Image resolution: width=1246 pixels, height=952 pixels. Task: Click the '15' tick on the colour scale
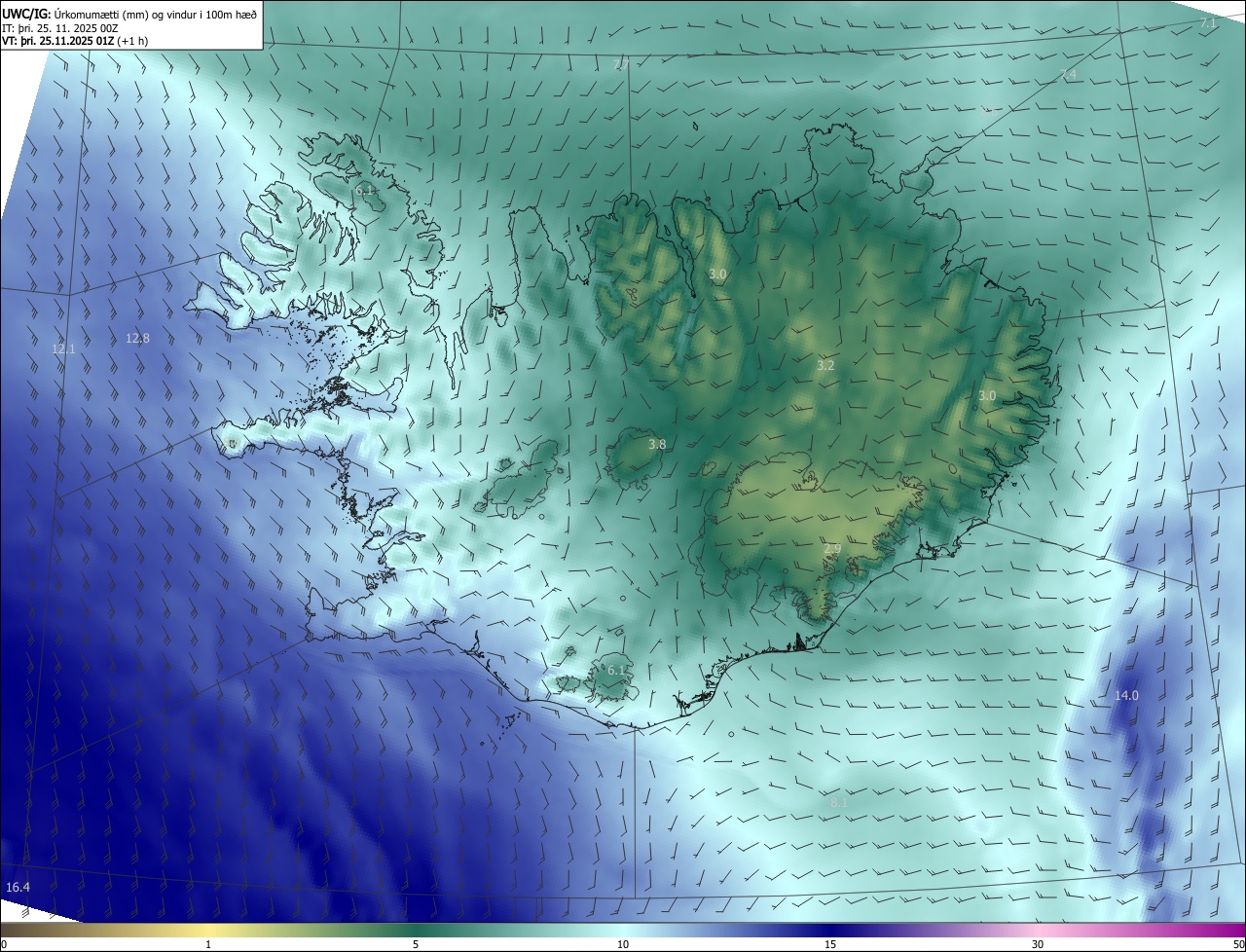point(831,945)
